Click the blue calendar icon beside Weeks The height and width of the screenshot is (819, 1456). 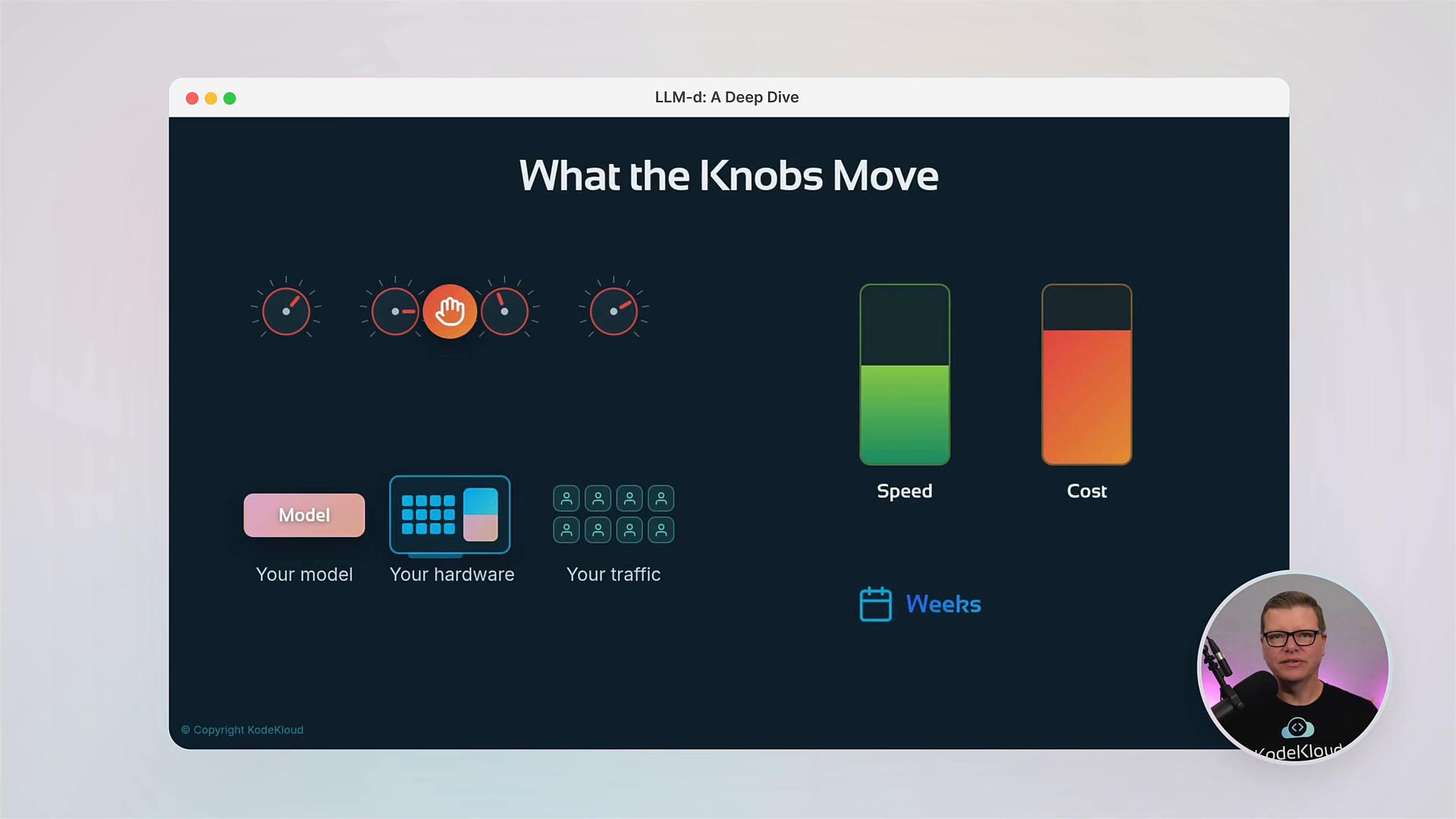876,604
